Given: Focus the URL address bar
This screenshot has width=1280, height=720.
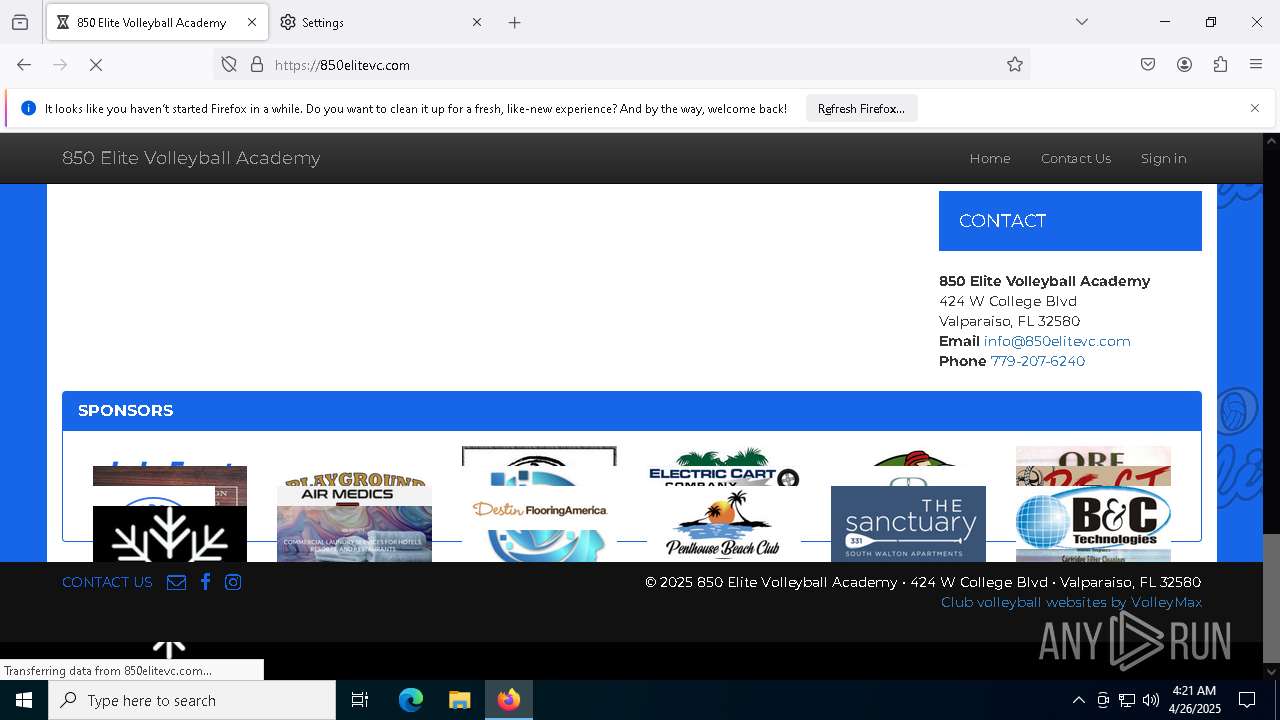Looking at the screenshot, I should [620, 65].
